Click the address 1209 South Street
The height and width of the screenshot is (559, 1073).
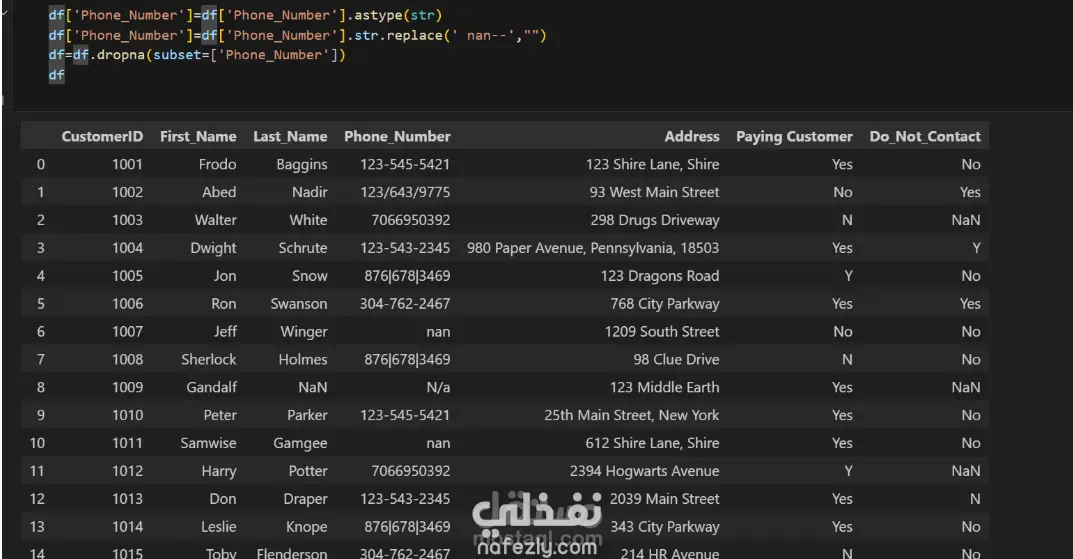coord(662,332)
